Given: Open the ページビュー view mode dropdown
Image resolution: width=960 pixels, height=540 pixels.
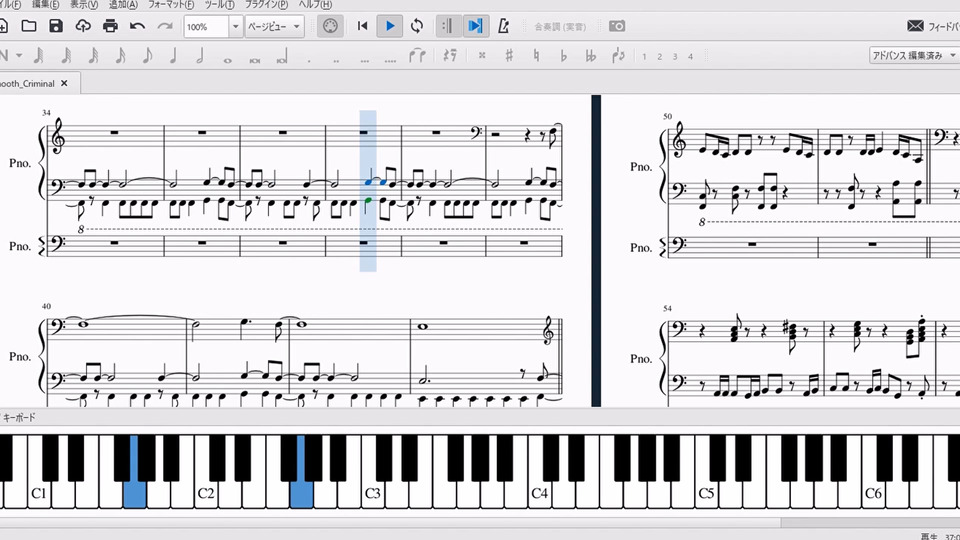Looking at the screenshot, I should [x=274, y=26].
